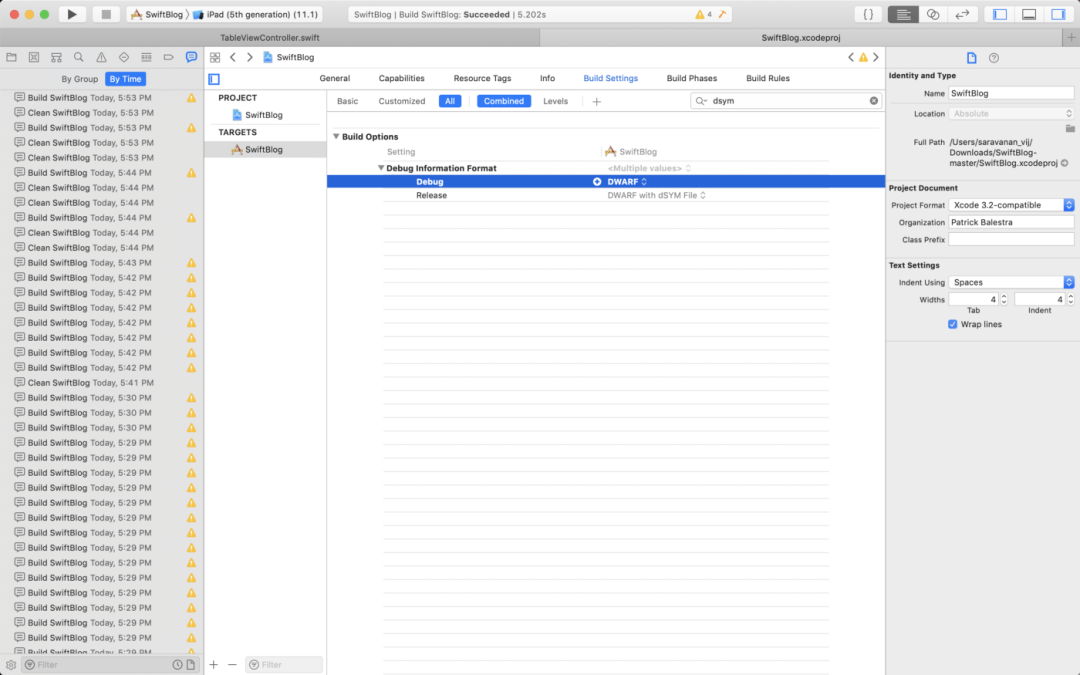Show the File inspector icon
The height and width of the screenshot is (675, 1080).
coord(971,58)
